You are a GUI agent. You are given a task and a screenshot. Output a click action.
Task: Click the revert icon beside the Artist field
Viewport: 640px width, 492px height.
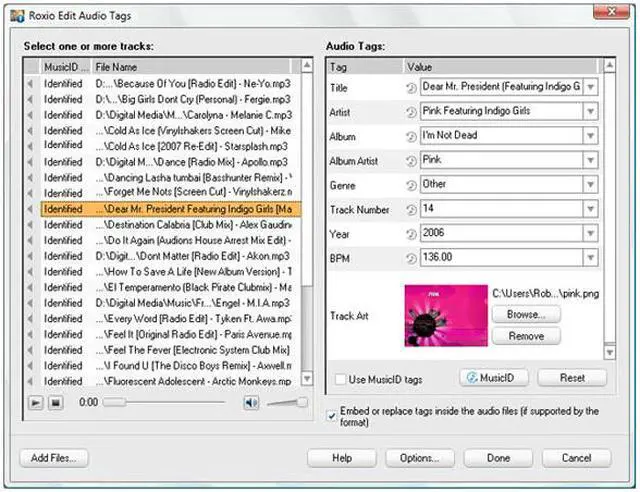[411, 111]
